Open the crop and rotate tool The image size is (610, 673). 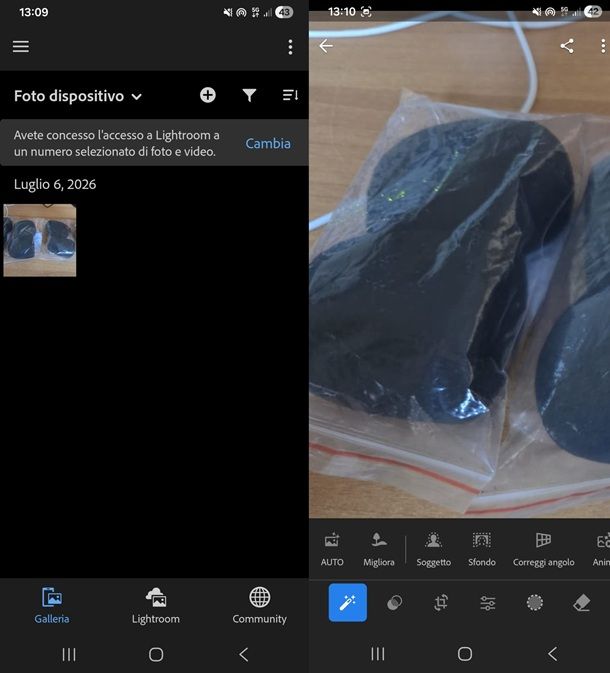441,603
